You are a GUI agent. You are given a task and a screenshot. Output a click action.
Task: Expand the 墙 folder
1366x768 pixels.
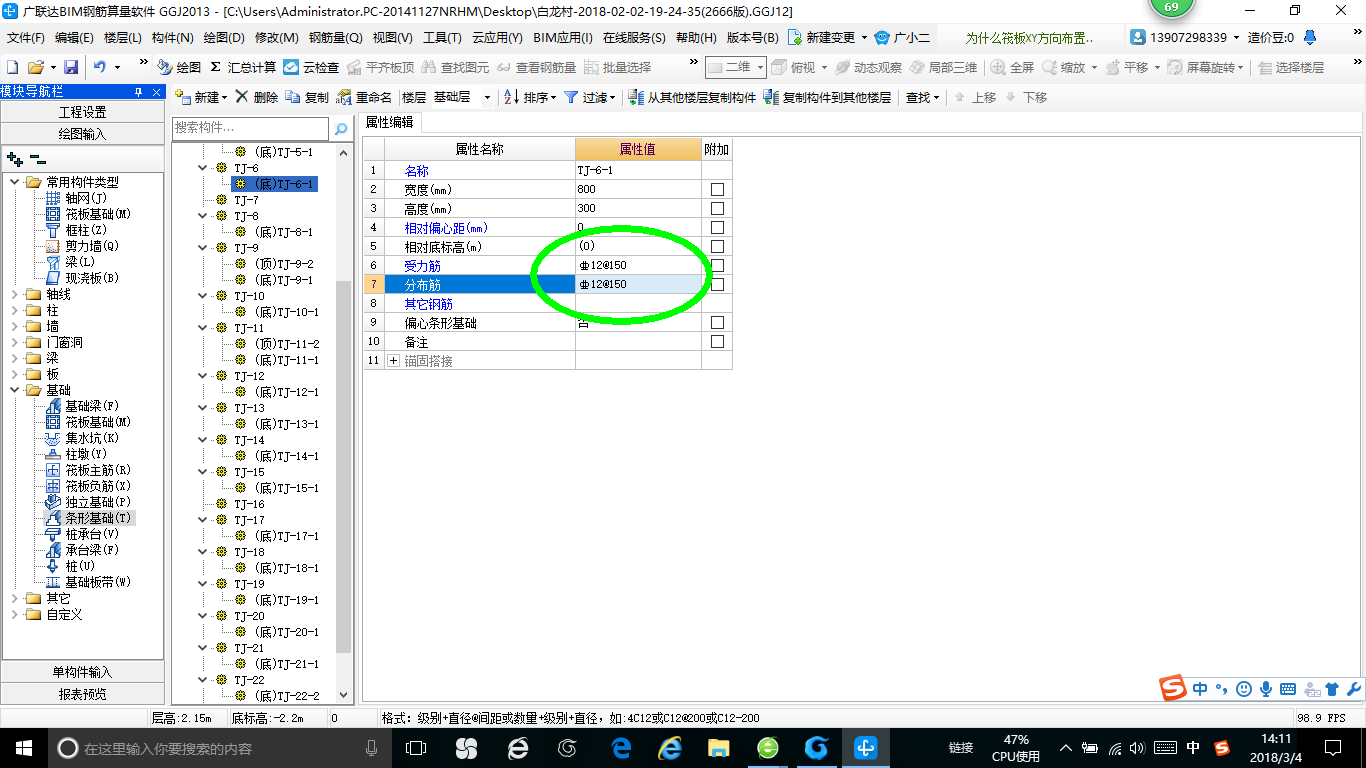15,326
